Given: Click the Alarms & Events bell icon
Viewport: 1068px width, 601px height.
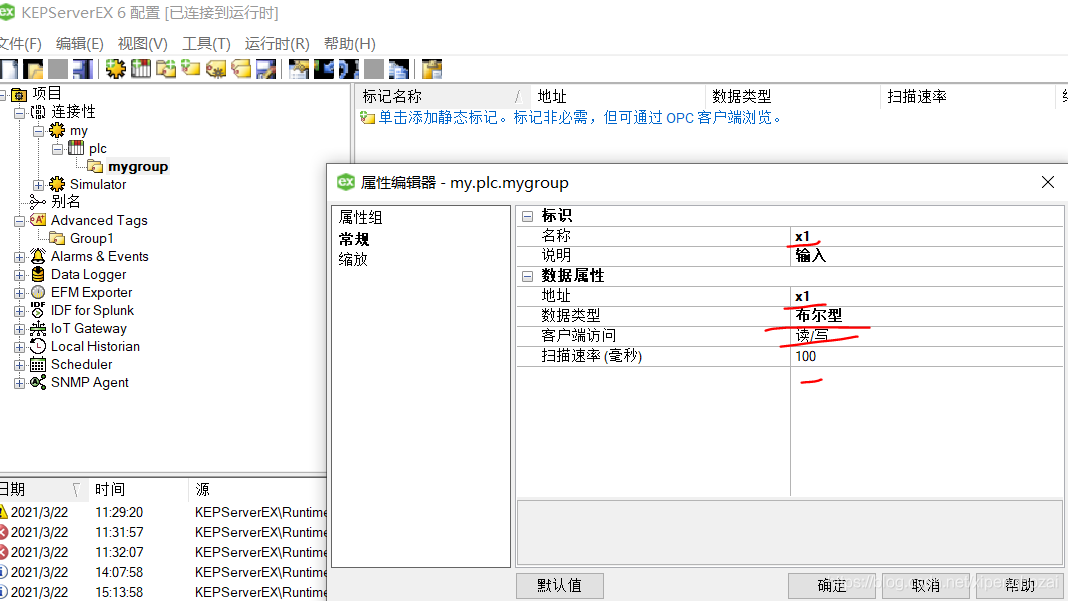Looking at the screenshot, I should pos(38,256).
